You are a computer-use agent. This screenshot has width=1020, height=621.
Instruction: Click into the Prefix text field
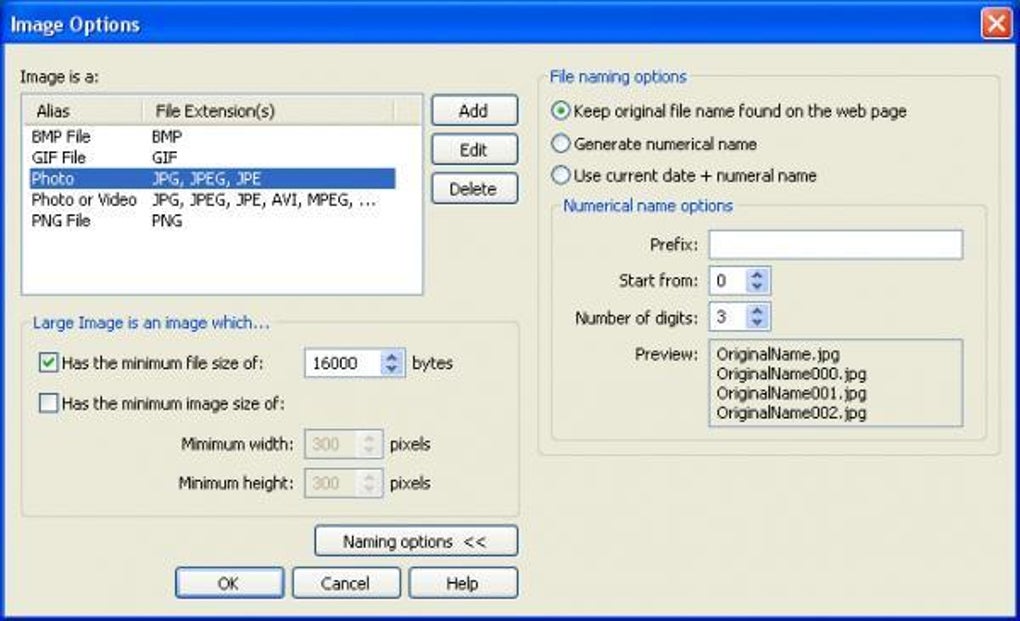point(835,244)
